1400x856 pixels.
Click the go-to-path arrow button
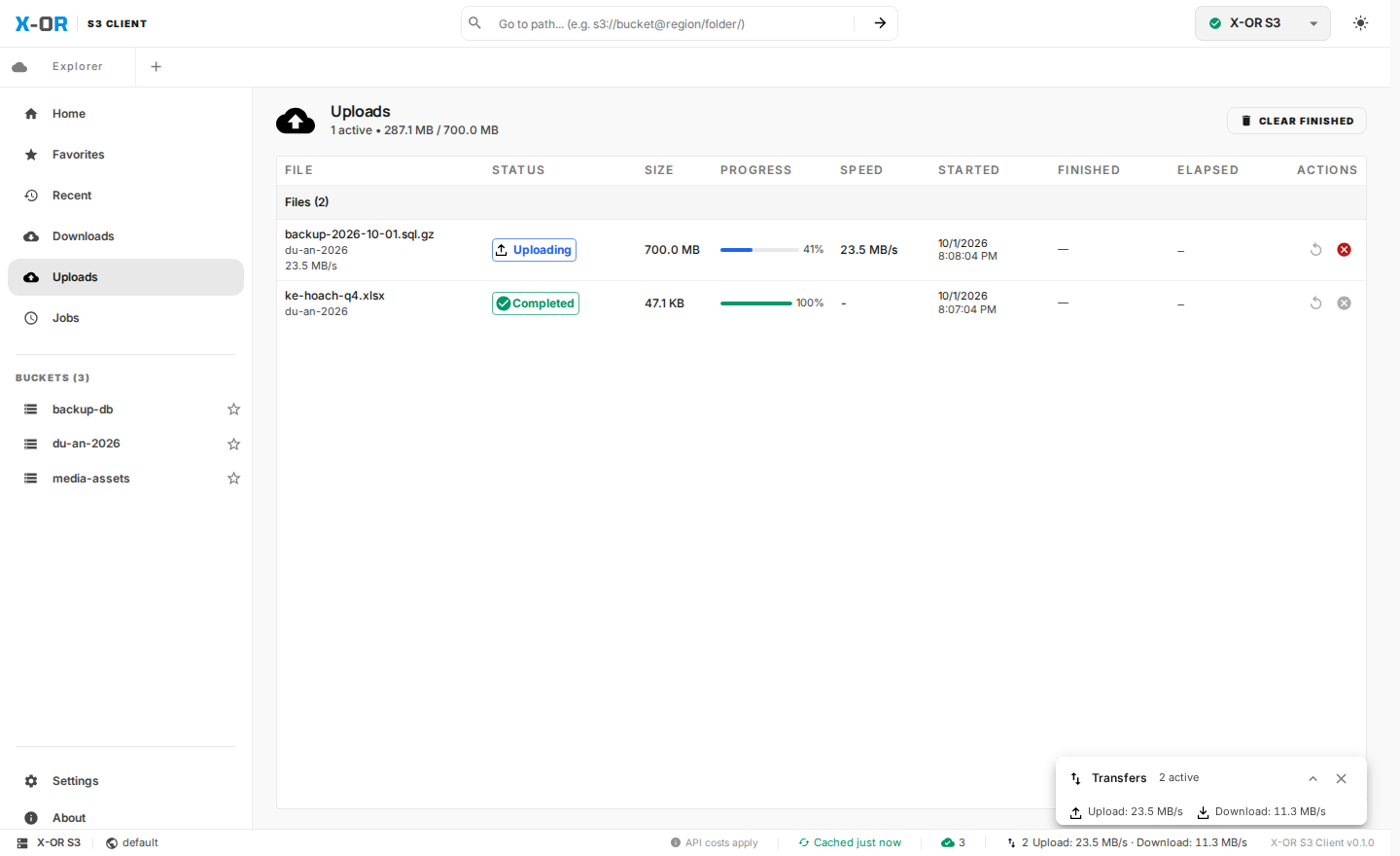click(880, 23)
